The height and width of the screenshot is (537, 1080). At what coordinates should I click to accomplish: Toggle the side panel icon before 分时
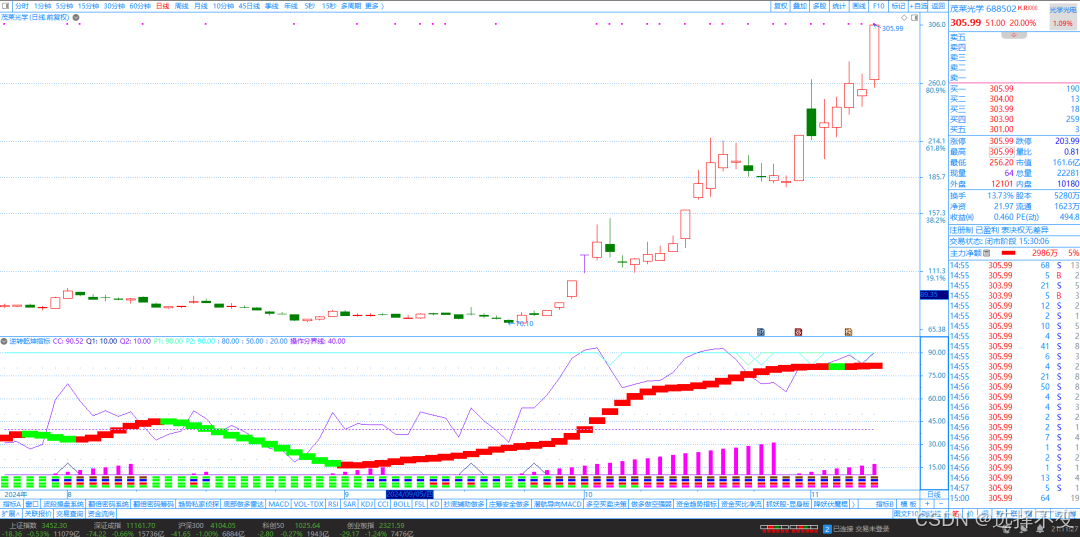pos(6,6)
